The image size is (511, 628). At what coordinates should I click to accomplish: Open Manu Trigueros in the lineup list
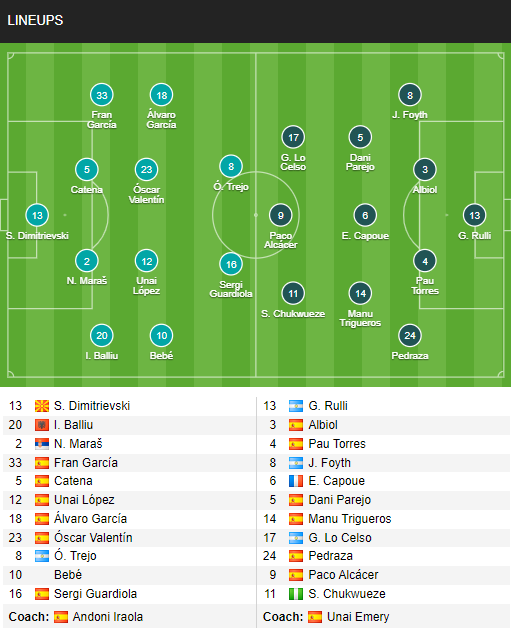click(x=350, y=519)
